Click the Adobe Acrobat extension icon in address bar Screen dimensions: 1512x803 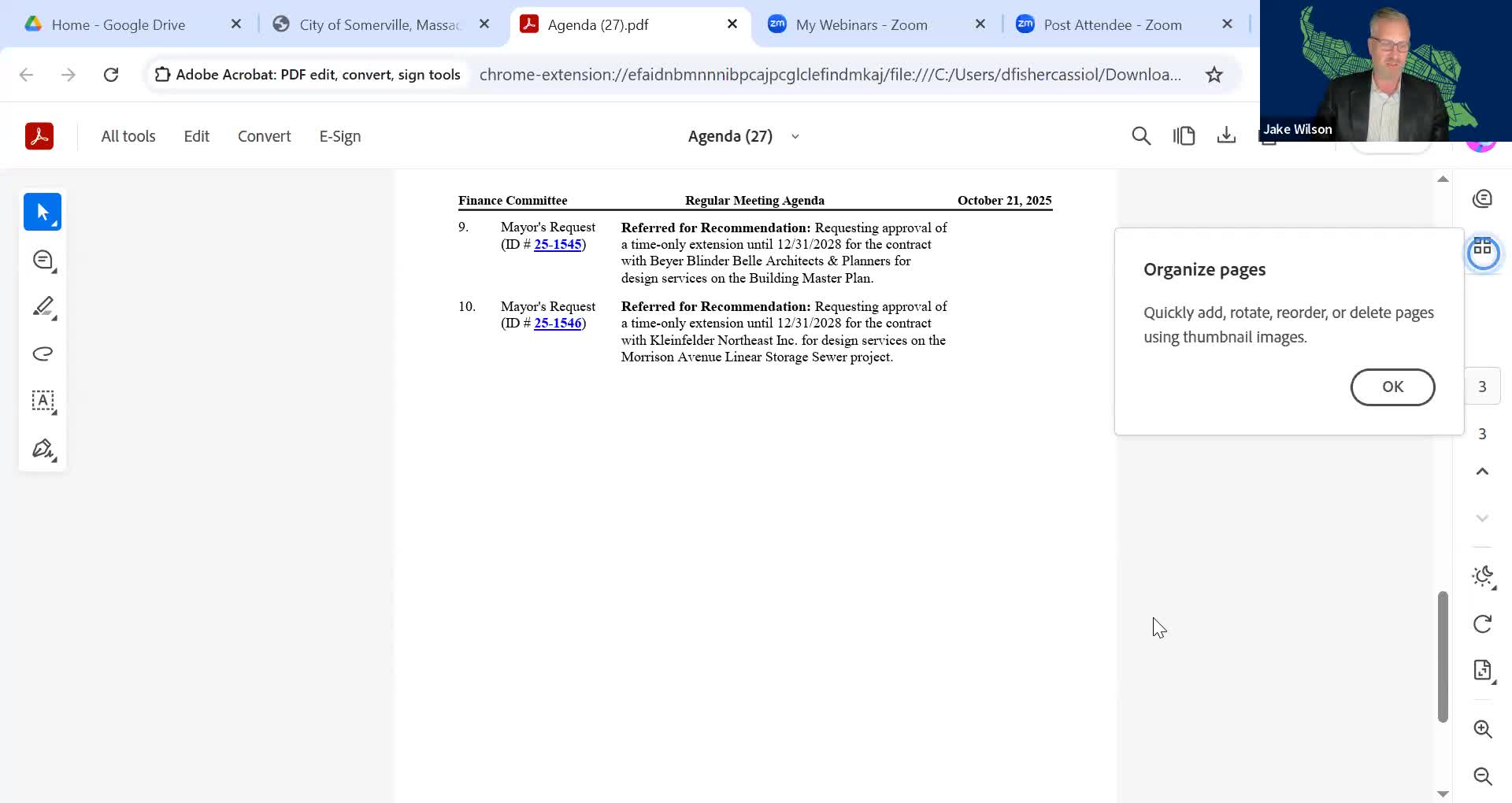[162, 75]
